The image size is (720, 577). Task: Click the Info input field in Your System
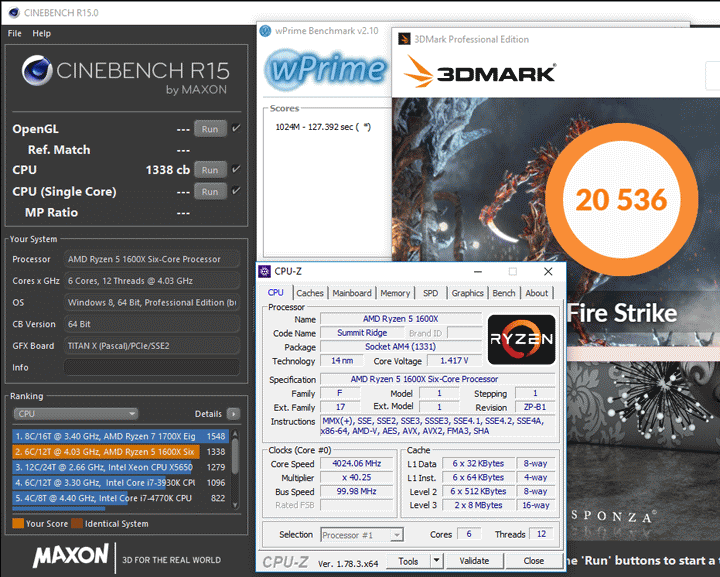pos(152,367)
